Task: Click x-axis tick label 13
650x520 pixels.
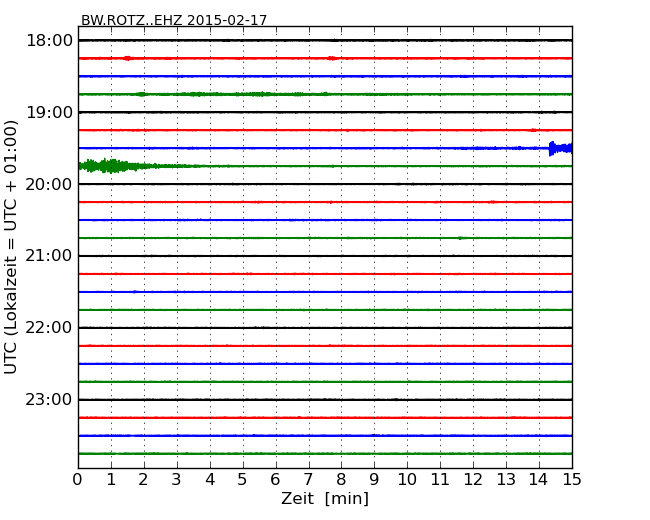Action: point(506,480)
